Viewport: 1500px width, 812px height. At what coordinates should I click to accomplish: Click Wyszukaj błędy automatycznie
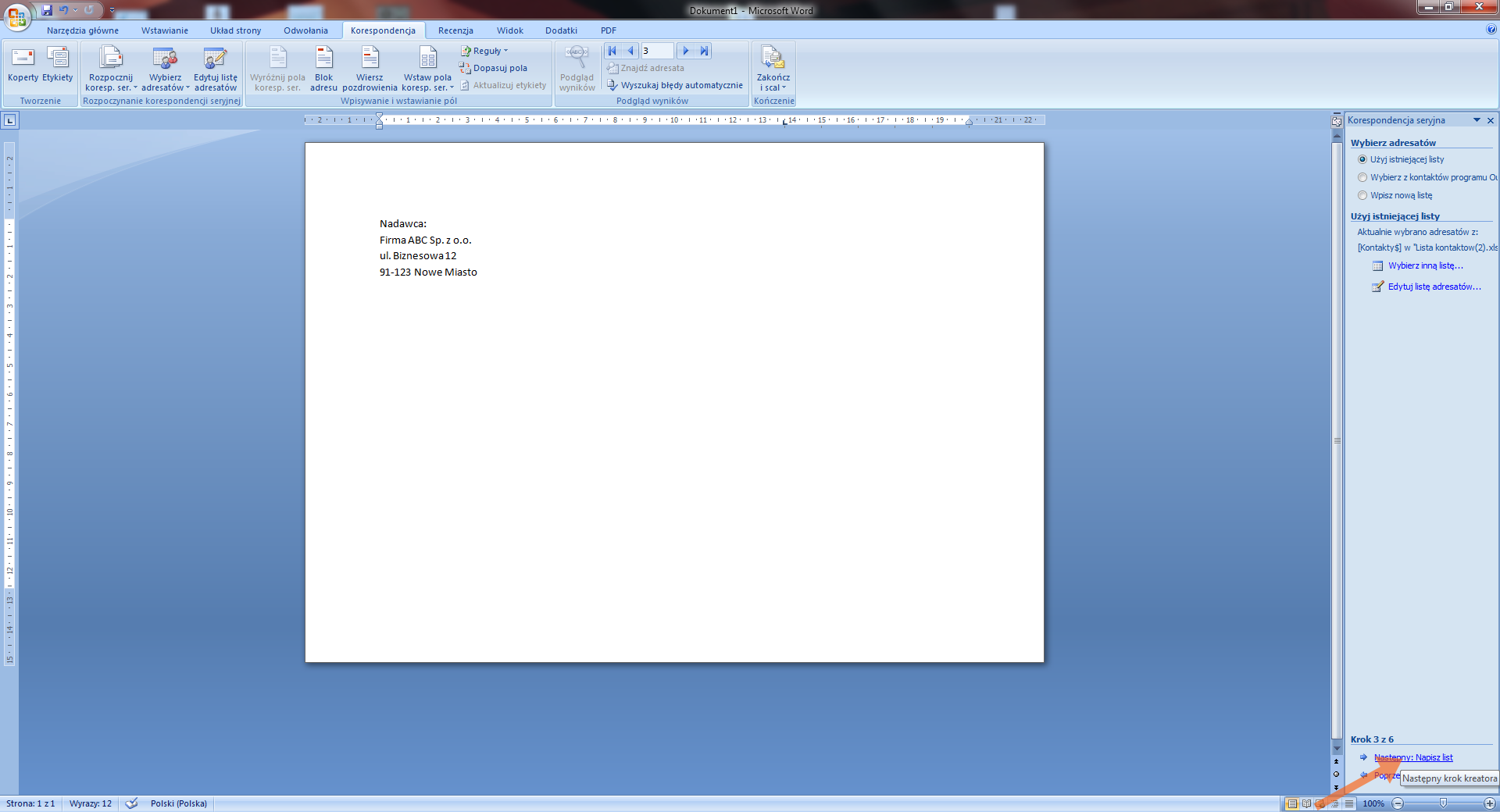click(675, 85)
